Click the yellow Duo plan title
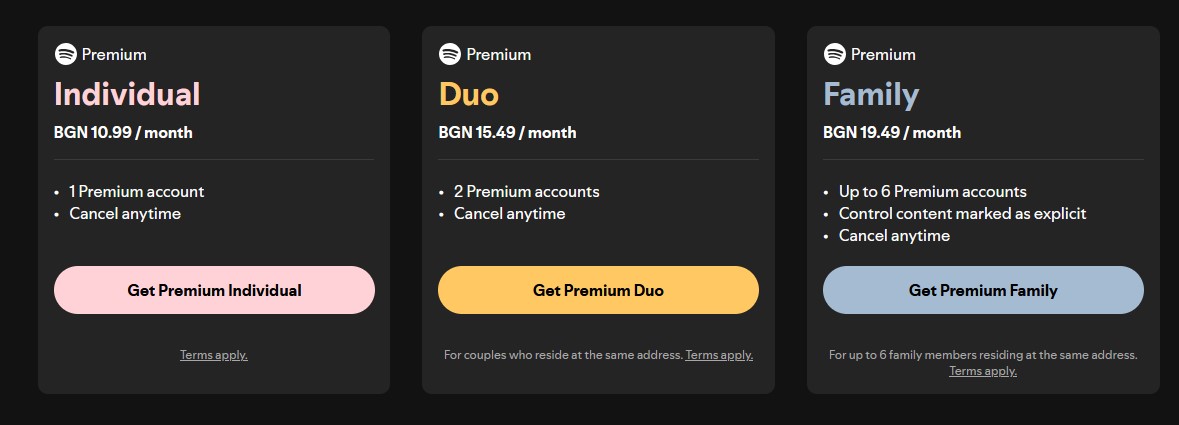 pyautogui.click(x=468, y=94)
